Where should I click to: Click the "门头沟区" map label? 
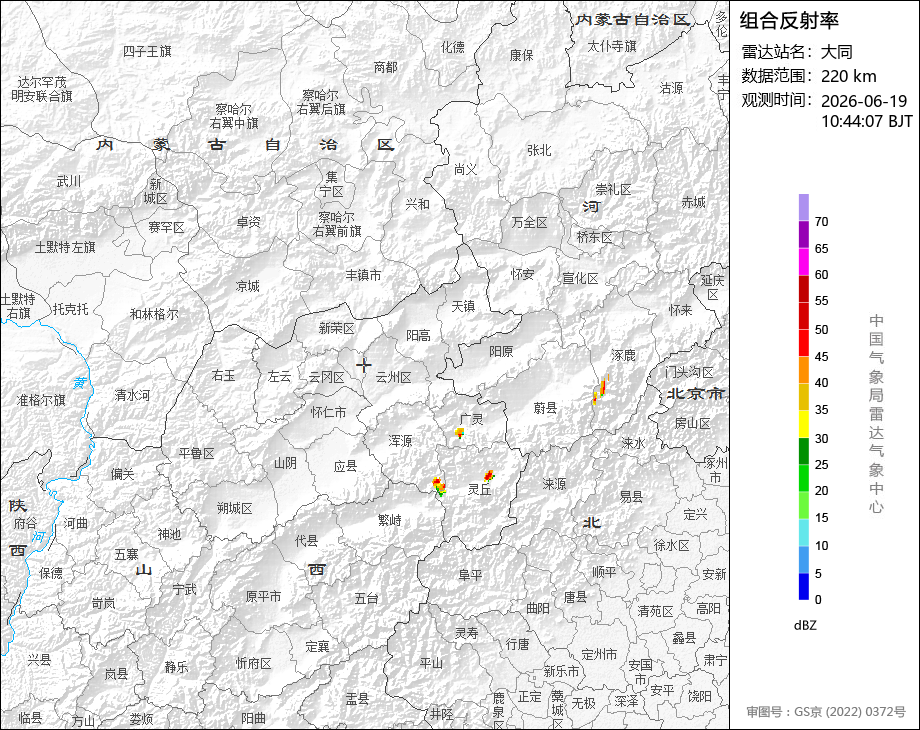[x=689, y=372]
